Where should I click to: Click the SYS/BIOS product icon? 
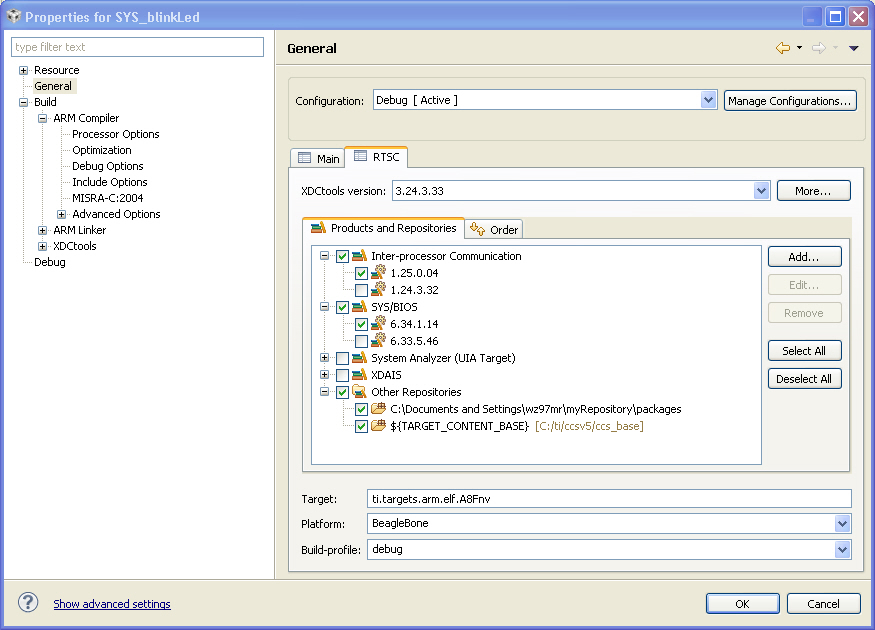pos(359,307)
